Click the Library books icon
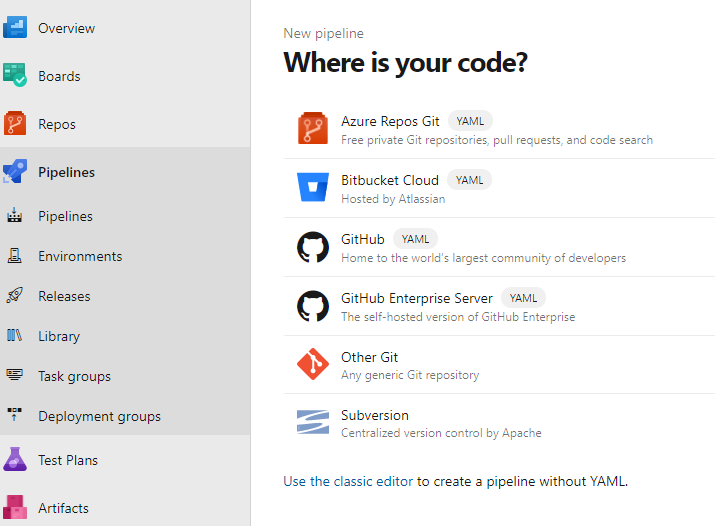This screenshot has width=715, height=526. [x=15, y=335]
